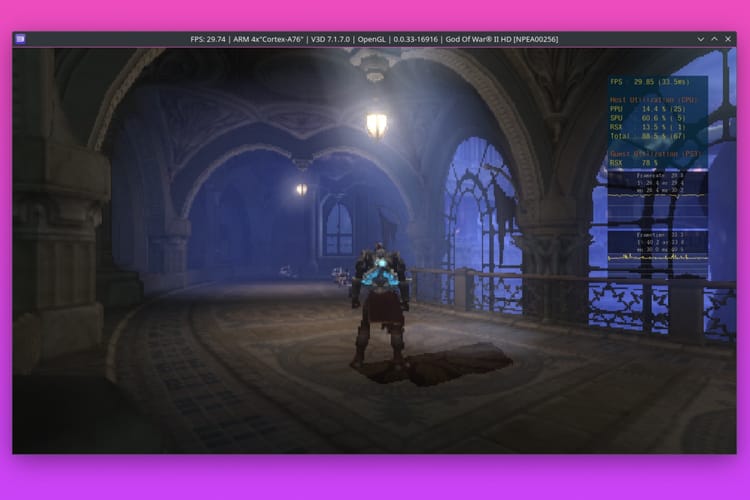Minimize the RPCS3 game window

tap(701, 39)
